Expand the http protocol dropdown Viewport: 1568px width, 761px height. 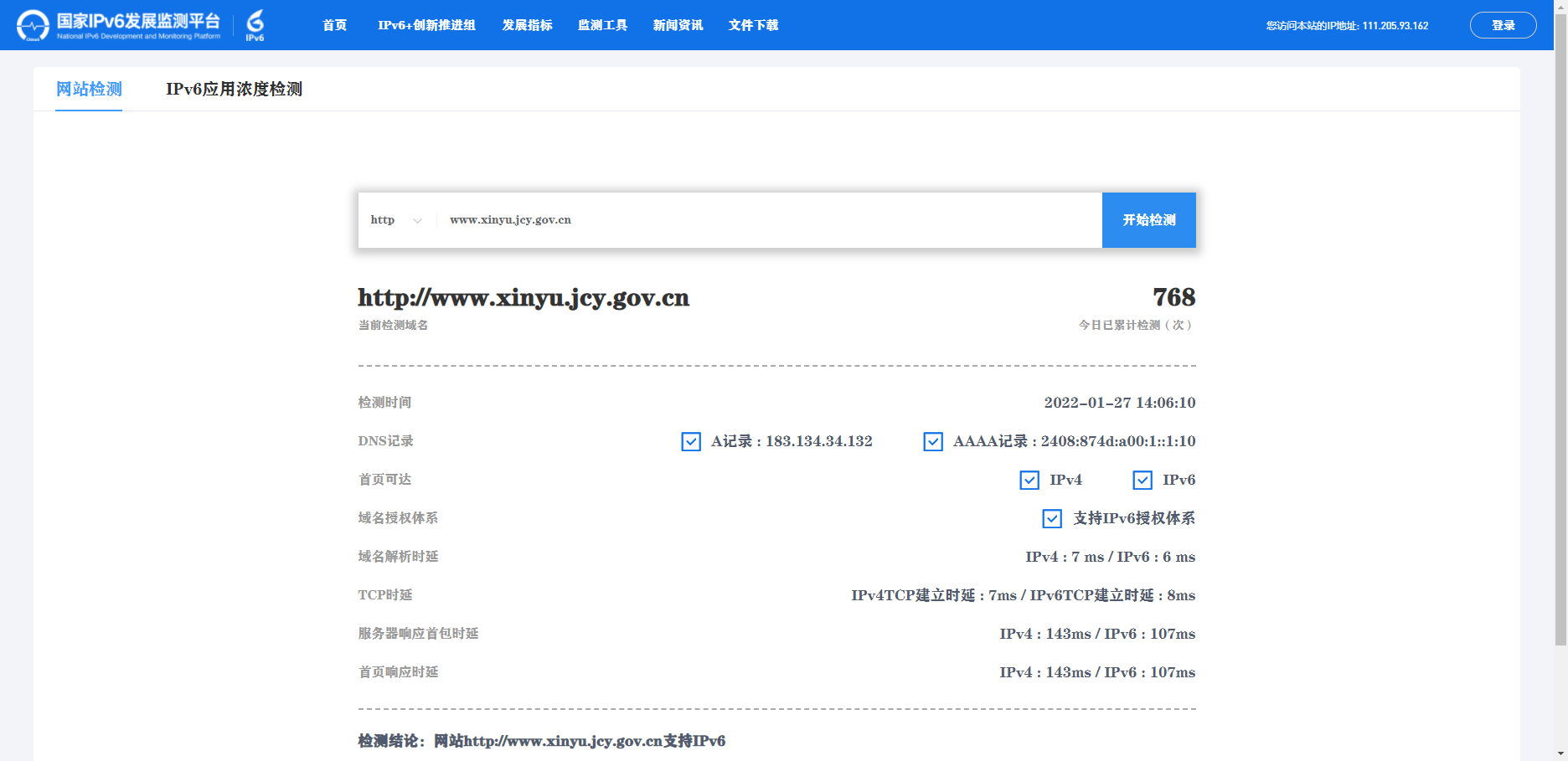(395, 220)
